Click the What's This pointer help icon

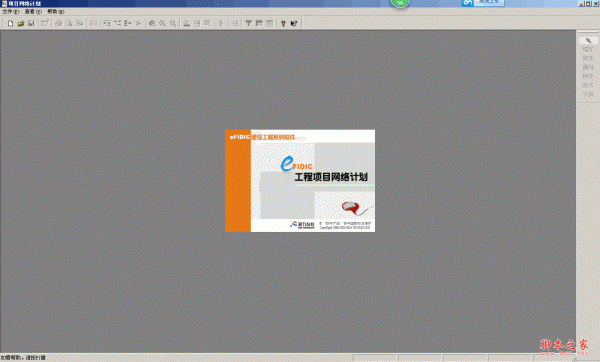[x=294, y=23]
